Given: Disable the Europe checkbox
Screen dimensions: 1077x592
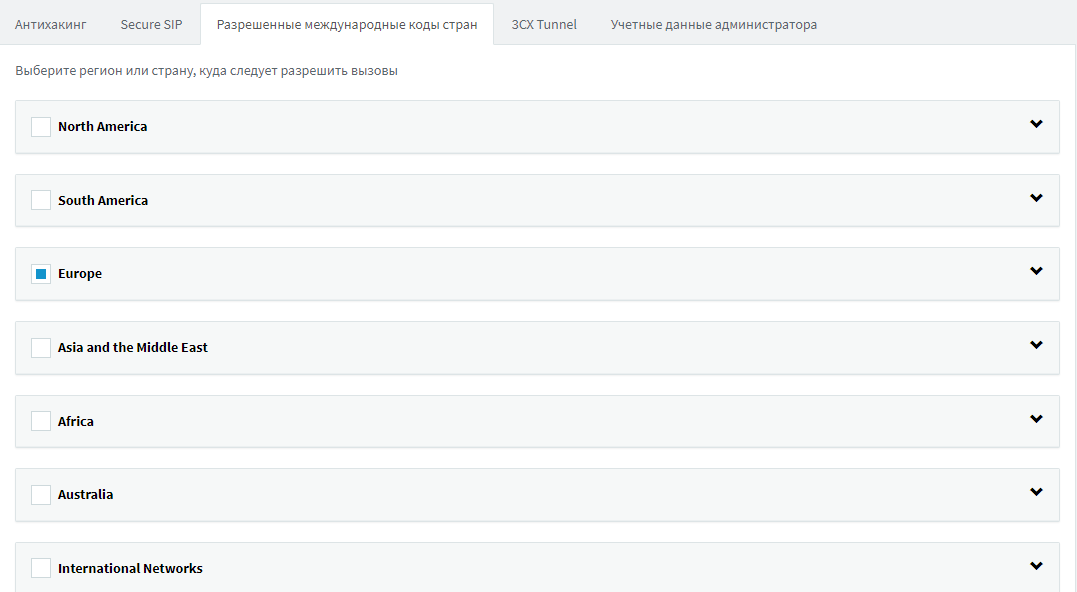Looking at the screenshot, I should pos(40,273).
